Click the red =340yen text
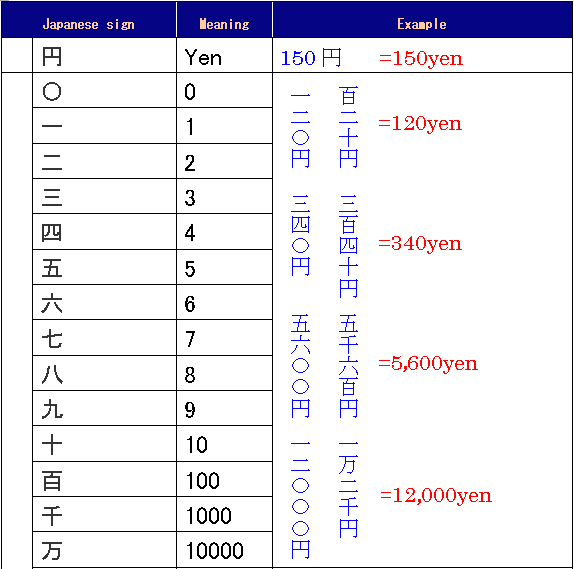574x569 pixels. (x=420, y=243)
